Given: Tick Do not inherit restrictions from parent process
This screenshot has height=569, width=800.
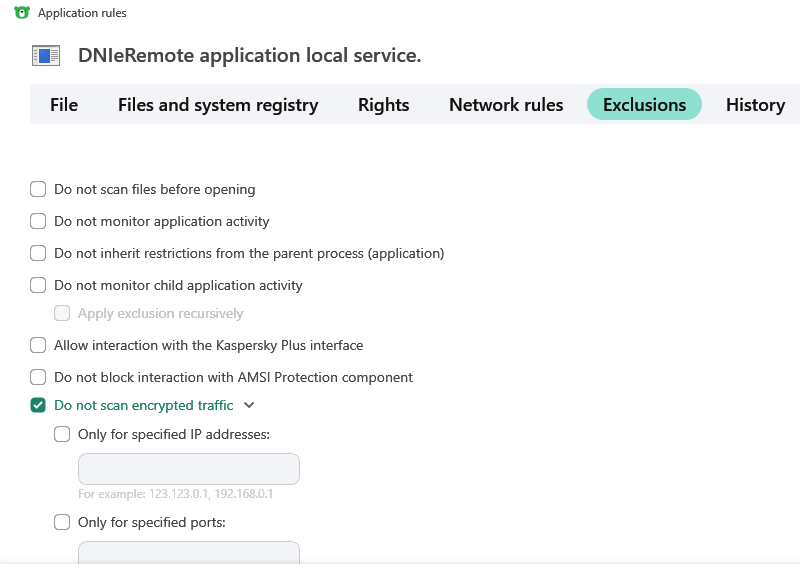Looking at the screenshot, I should 38,253.
